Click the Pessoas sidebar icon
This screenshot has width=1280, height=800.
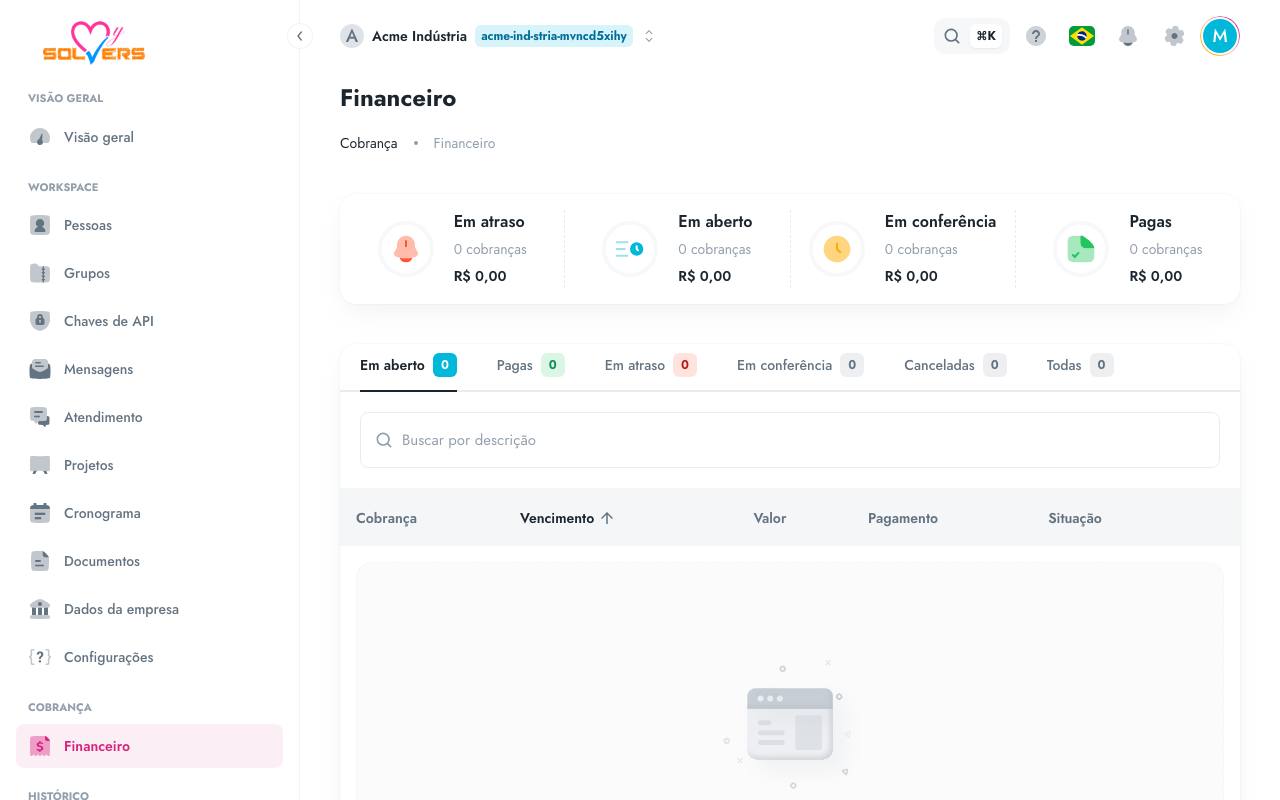pos(40,225)
